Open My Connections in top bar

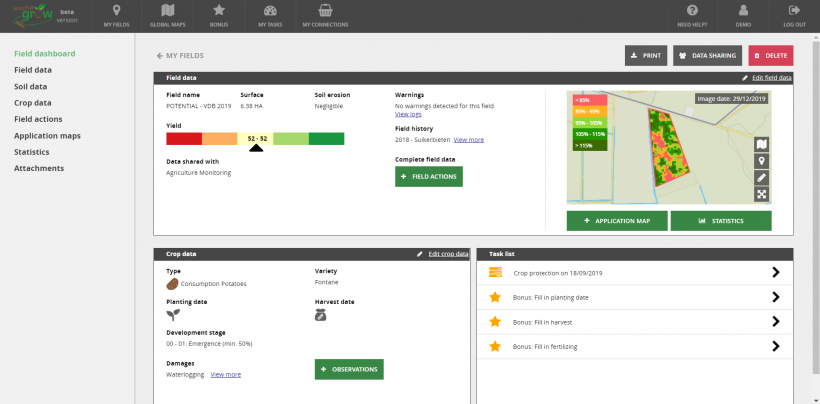[325, 15]
